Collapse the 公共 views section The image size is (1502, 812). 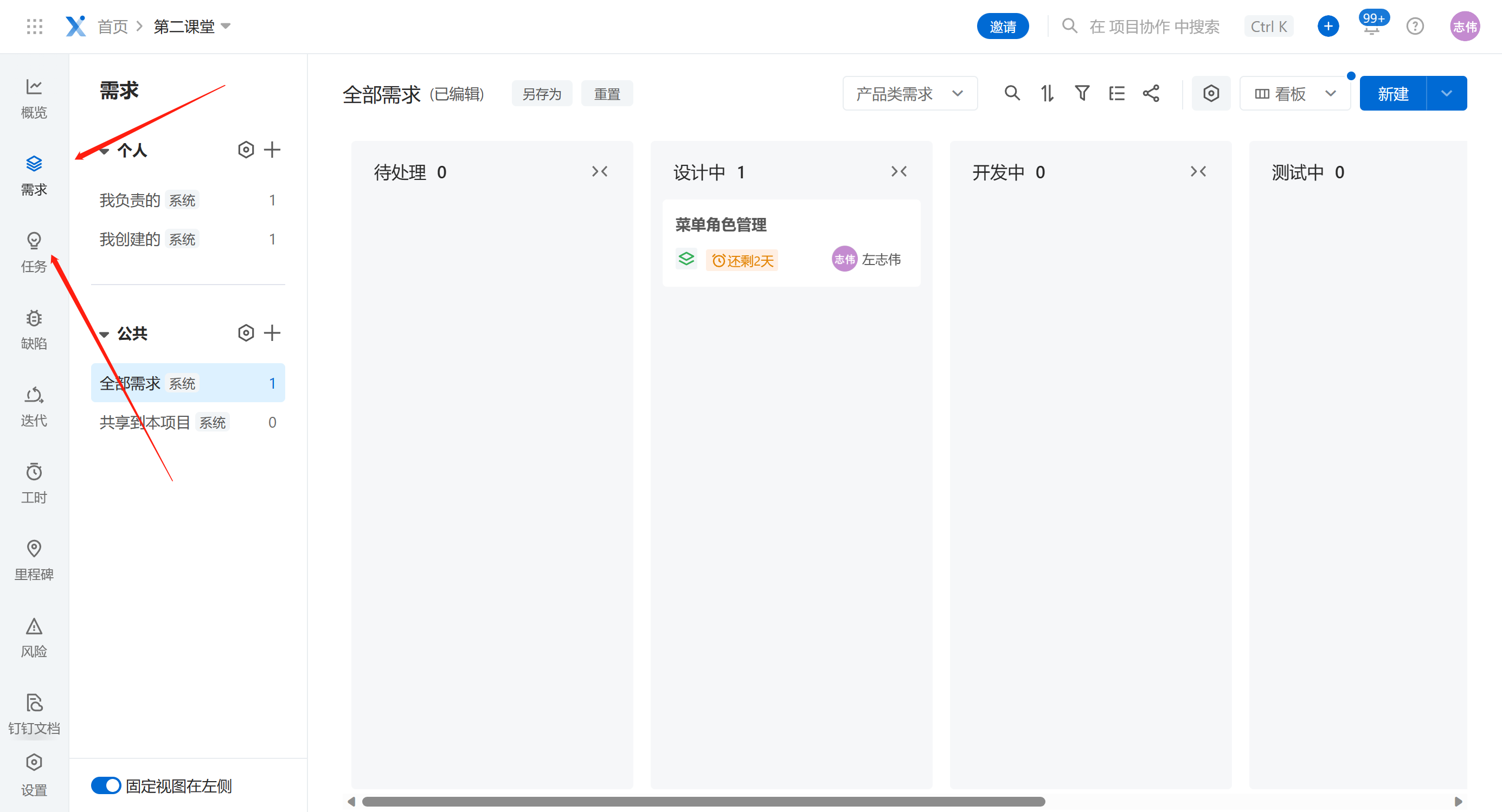pyautogui.click(x=104, y=334)
